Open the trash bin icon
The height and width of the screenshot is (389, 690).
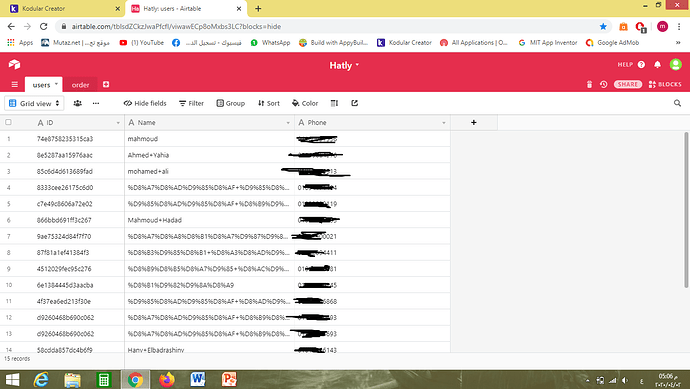pos(590,84)
